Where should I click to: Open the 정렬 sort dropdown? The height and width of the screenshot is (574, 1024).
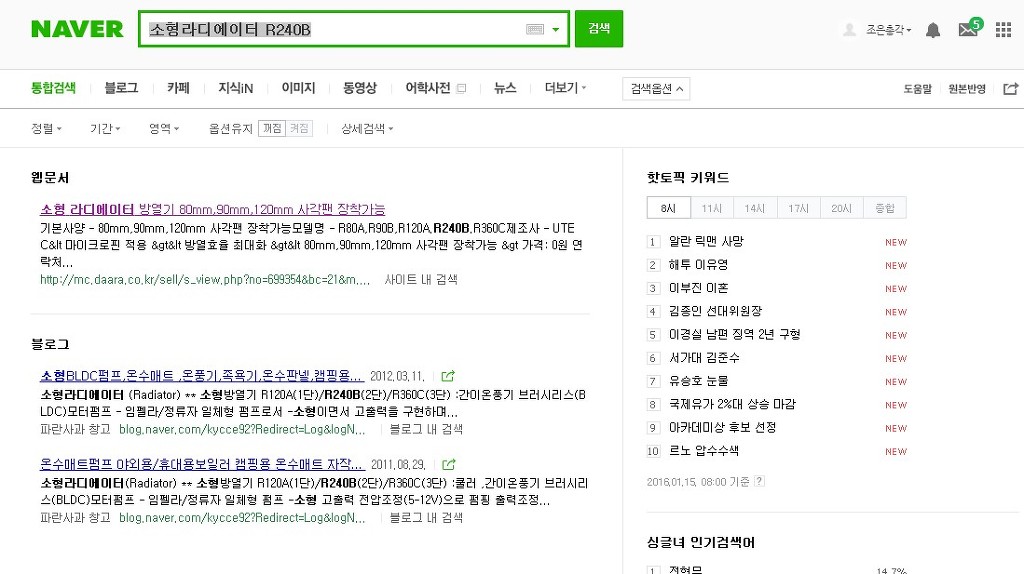[x=46, y=129]
